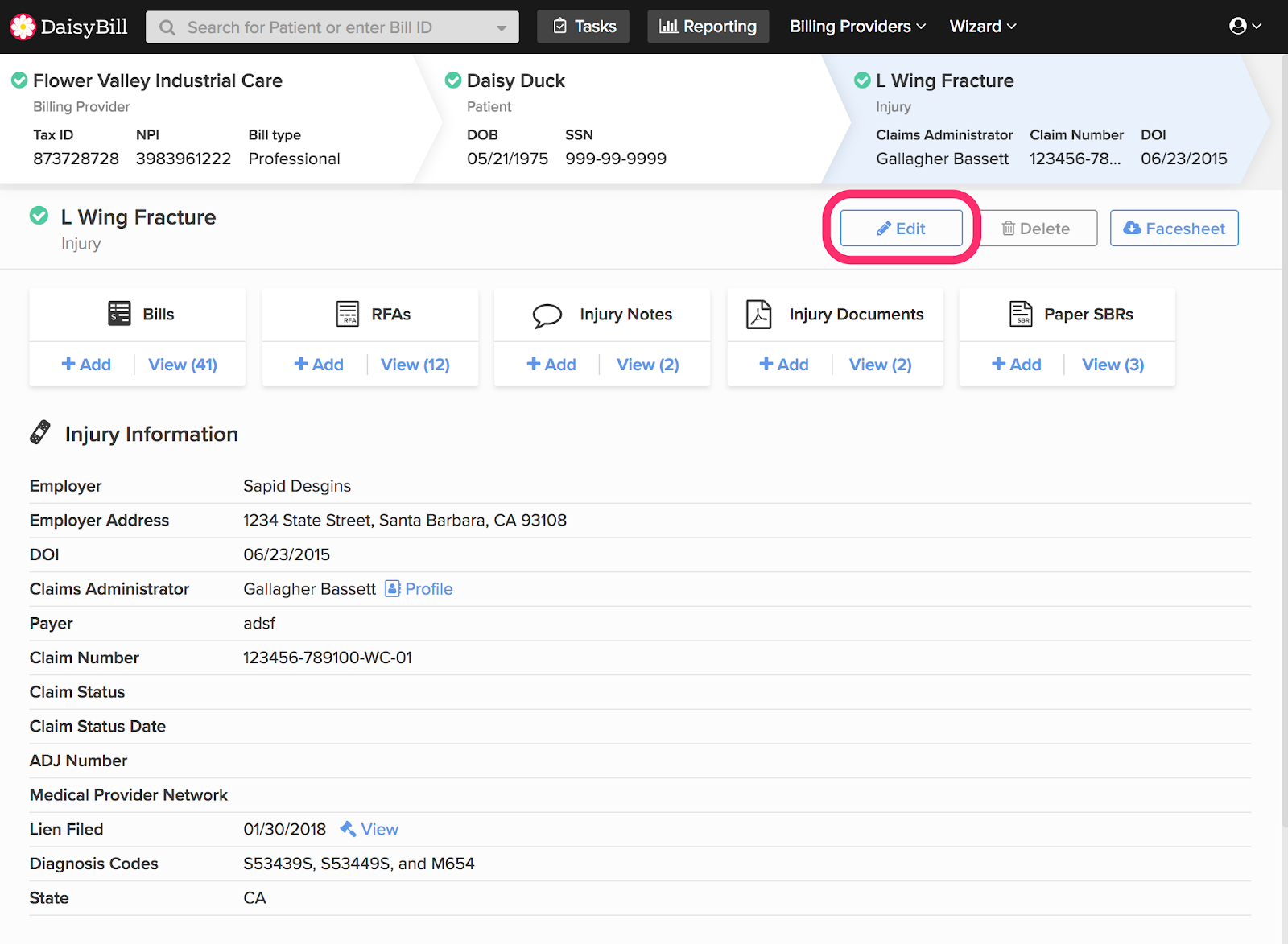Click the claims administrator profile card icon
Image resolution: width=1288 pixels, height=944 pixels.
[x=393, y=588]
